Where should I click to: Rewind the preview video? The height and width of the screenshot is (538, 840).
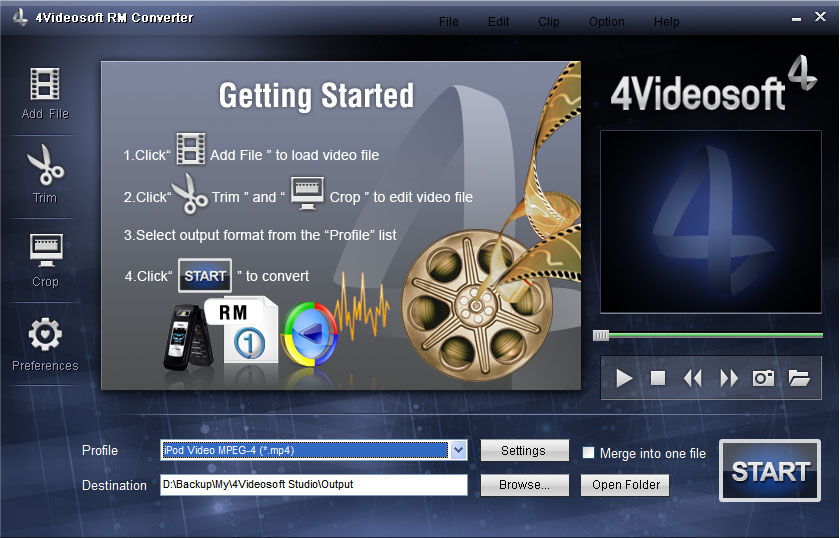click(x=693, y=378)
